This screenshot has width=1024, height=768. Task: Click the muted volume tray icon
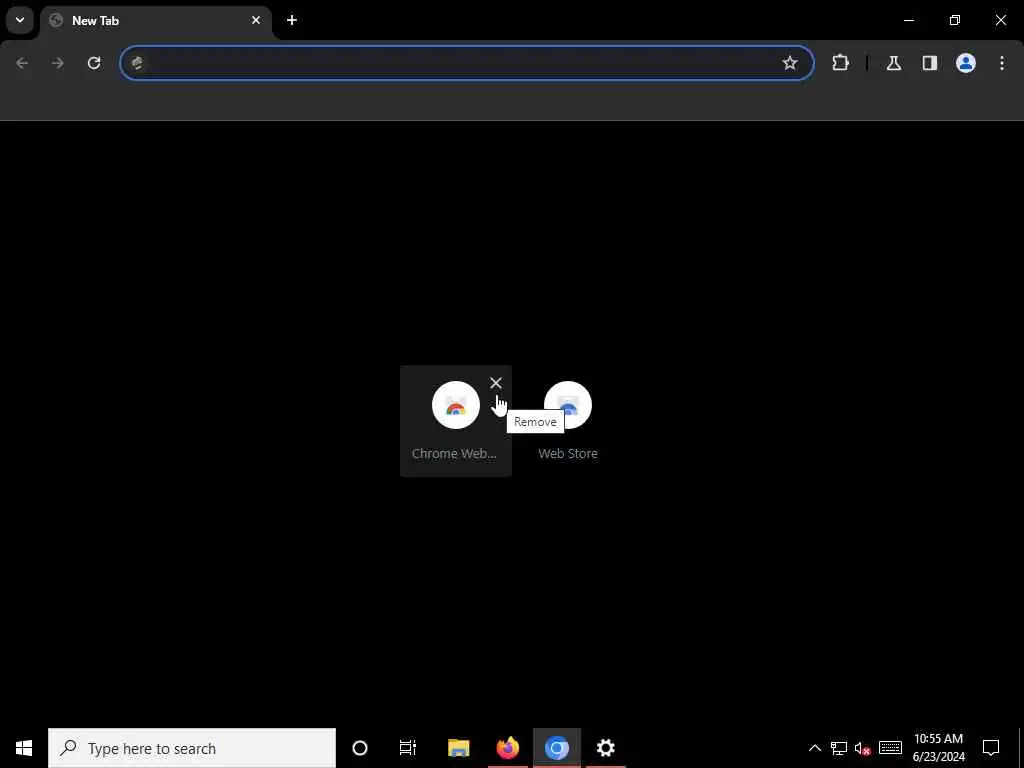[863, 748]
